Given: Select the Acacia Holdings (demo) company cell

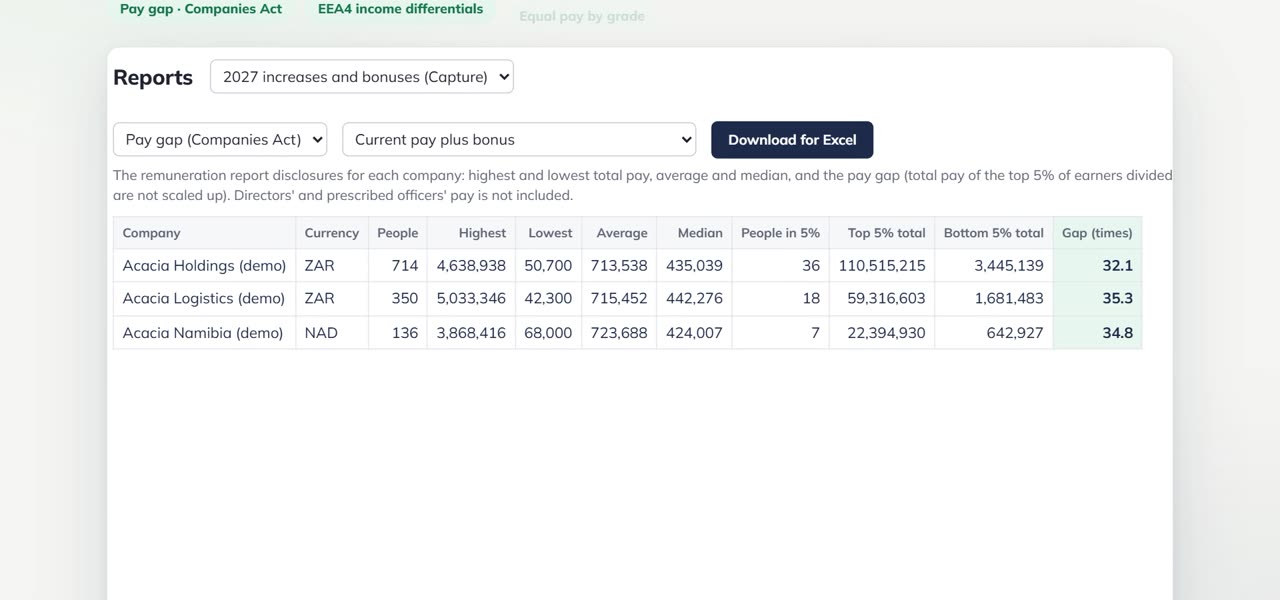Looking at the screenshot, I should point(204,266).
